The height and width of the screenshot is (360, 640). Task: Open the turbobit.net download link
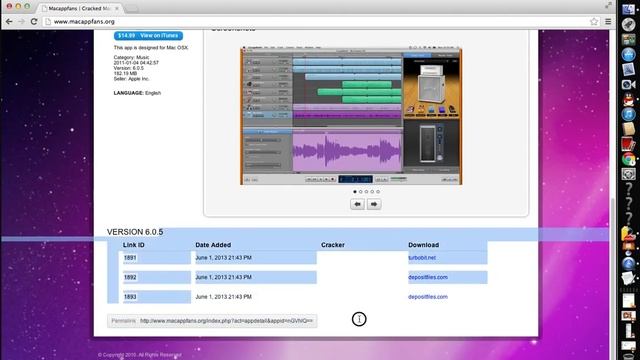point(422,258)
